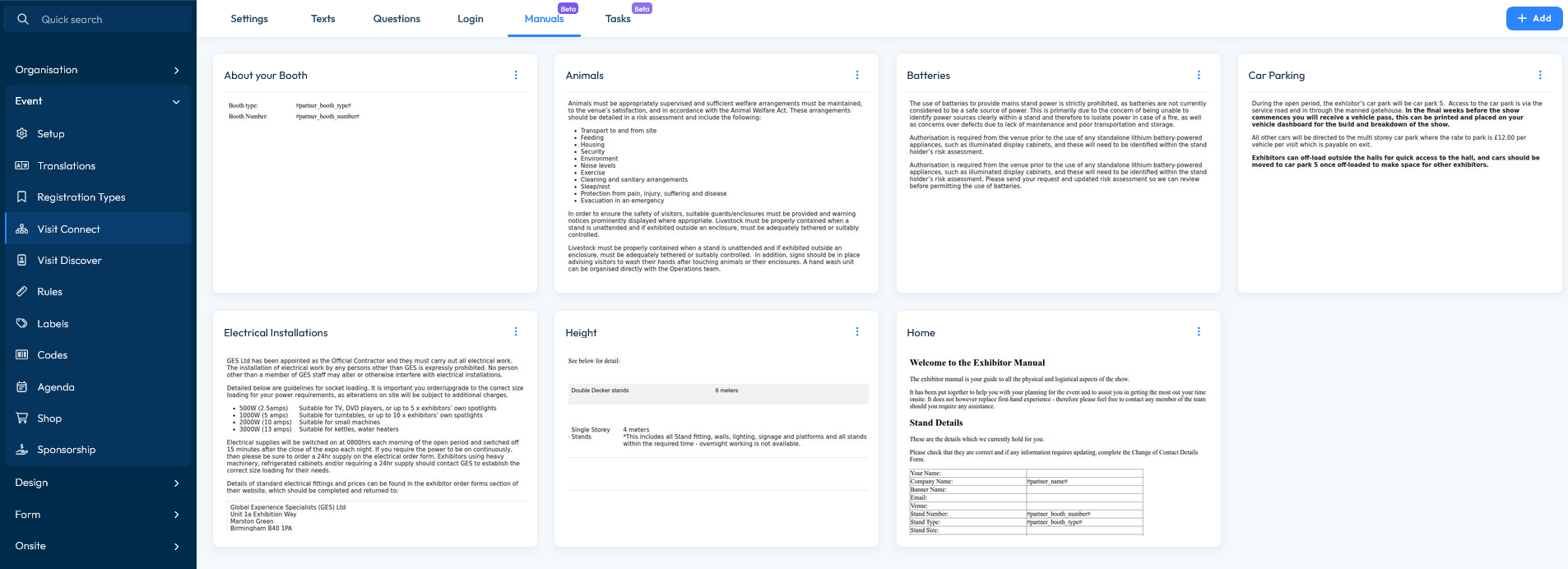Click the Translations icon
Viewport: 1568px width, 569px height.
tap(22, 165)
